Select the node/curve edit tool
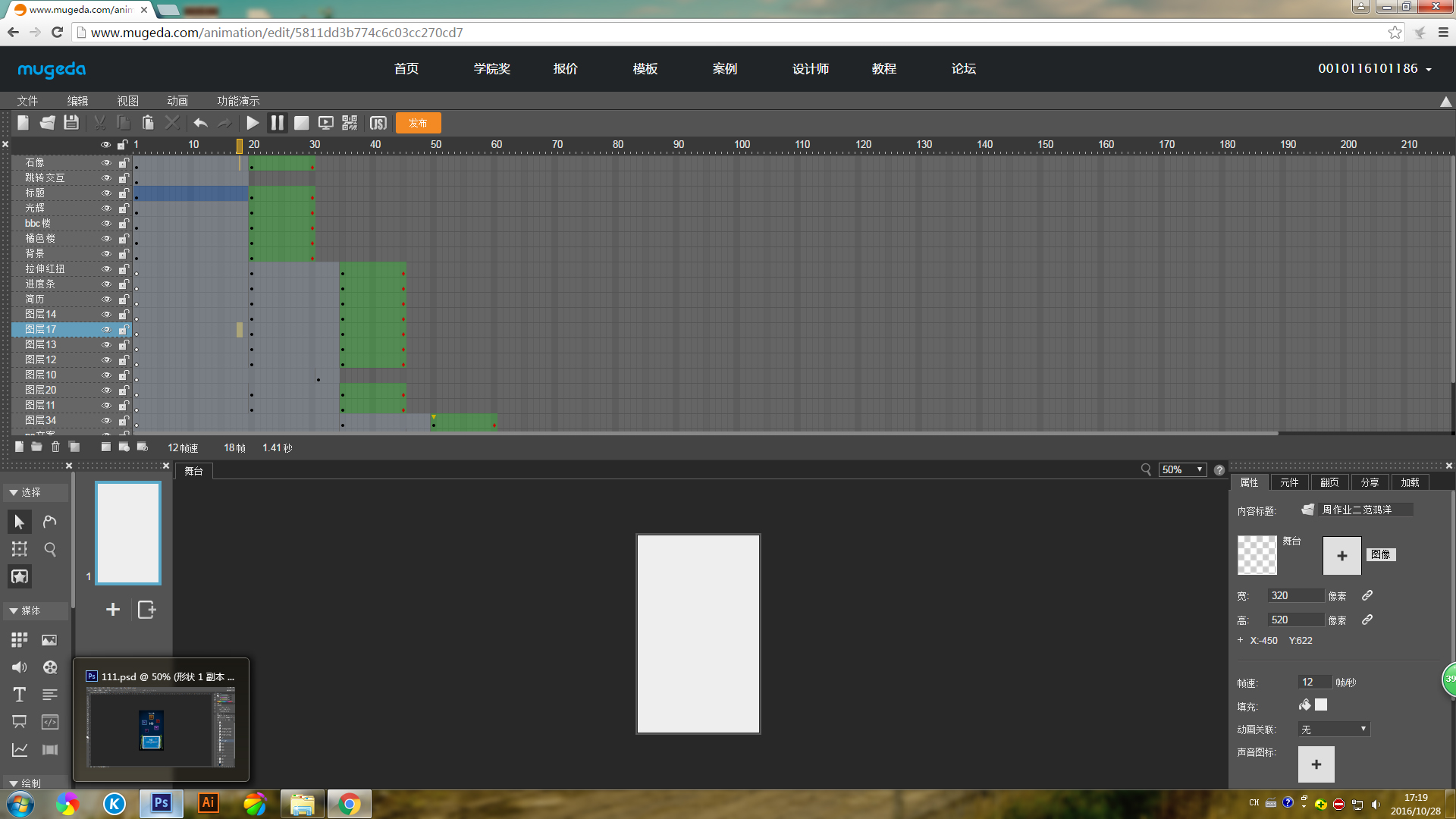This screenshot has height=819, width=1456. tap(50, 522)
